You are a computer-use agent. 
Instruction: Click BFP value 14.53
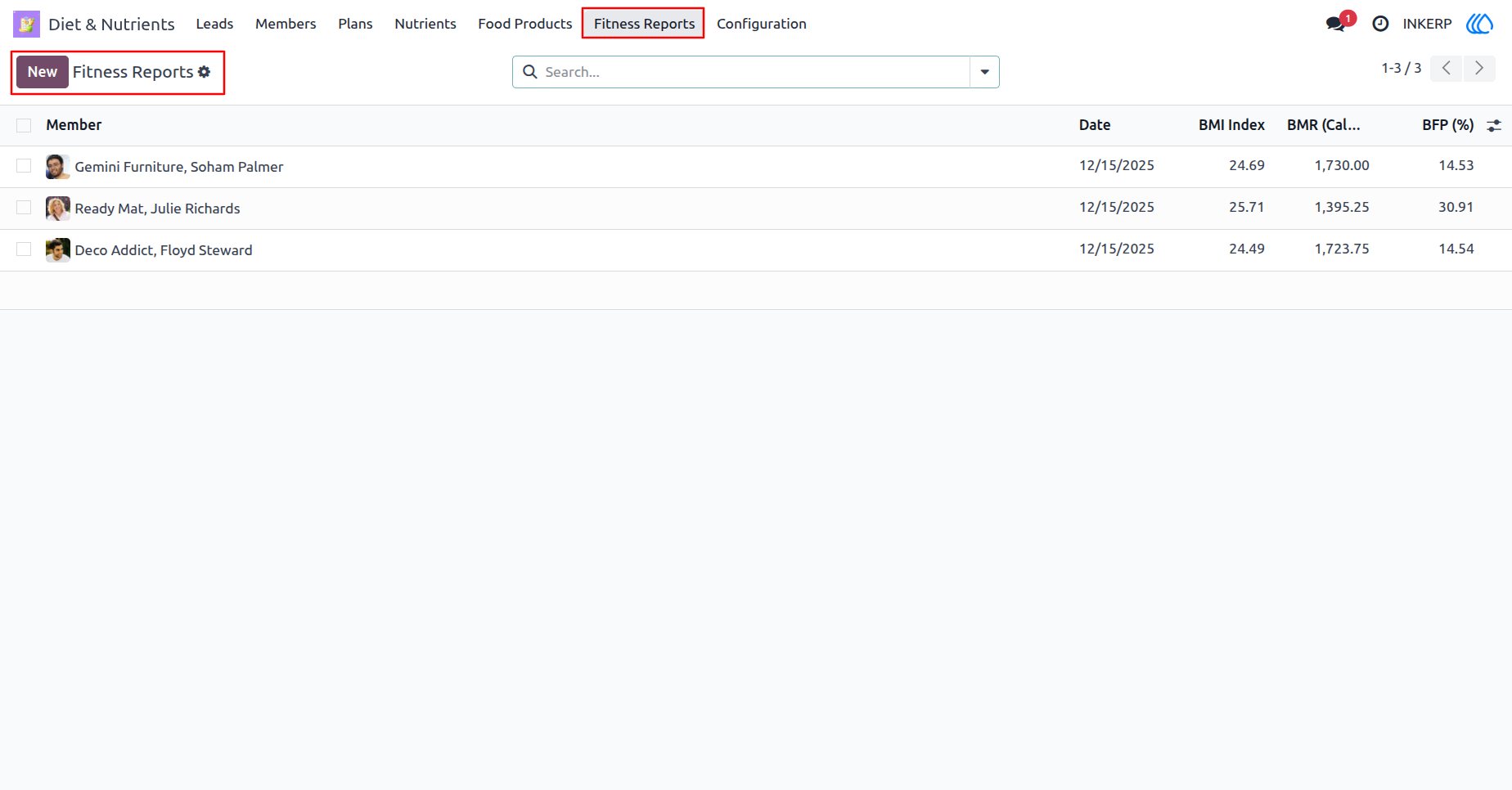(1456, 166)
